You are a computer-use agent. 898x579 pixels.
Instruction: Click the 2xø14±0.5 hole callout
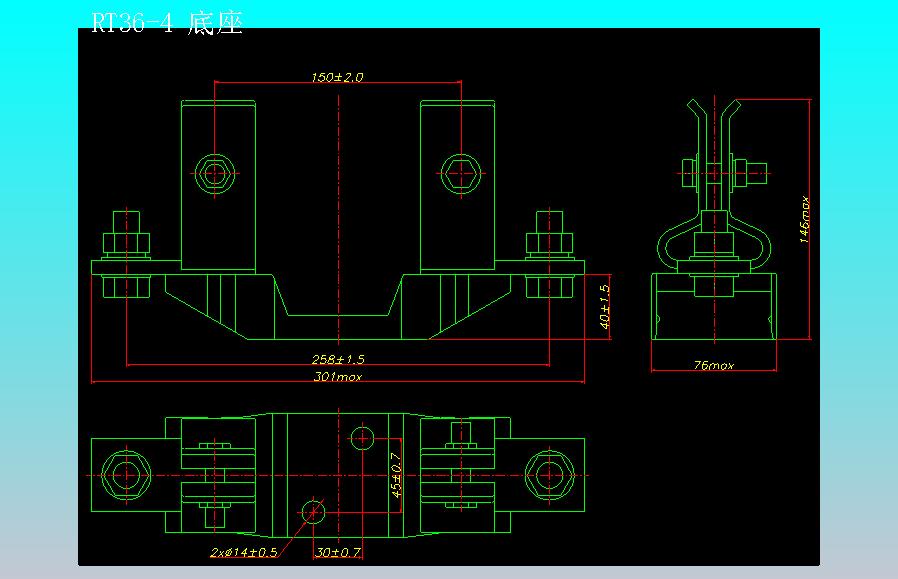(x=244, y=552)
